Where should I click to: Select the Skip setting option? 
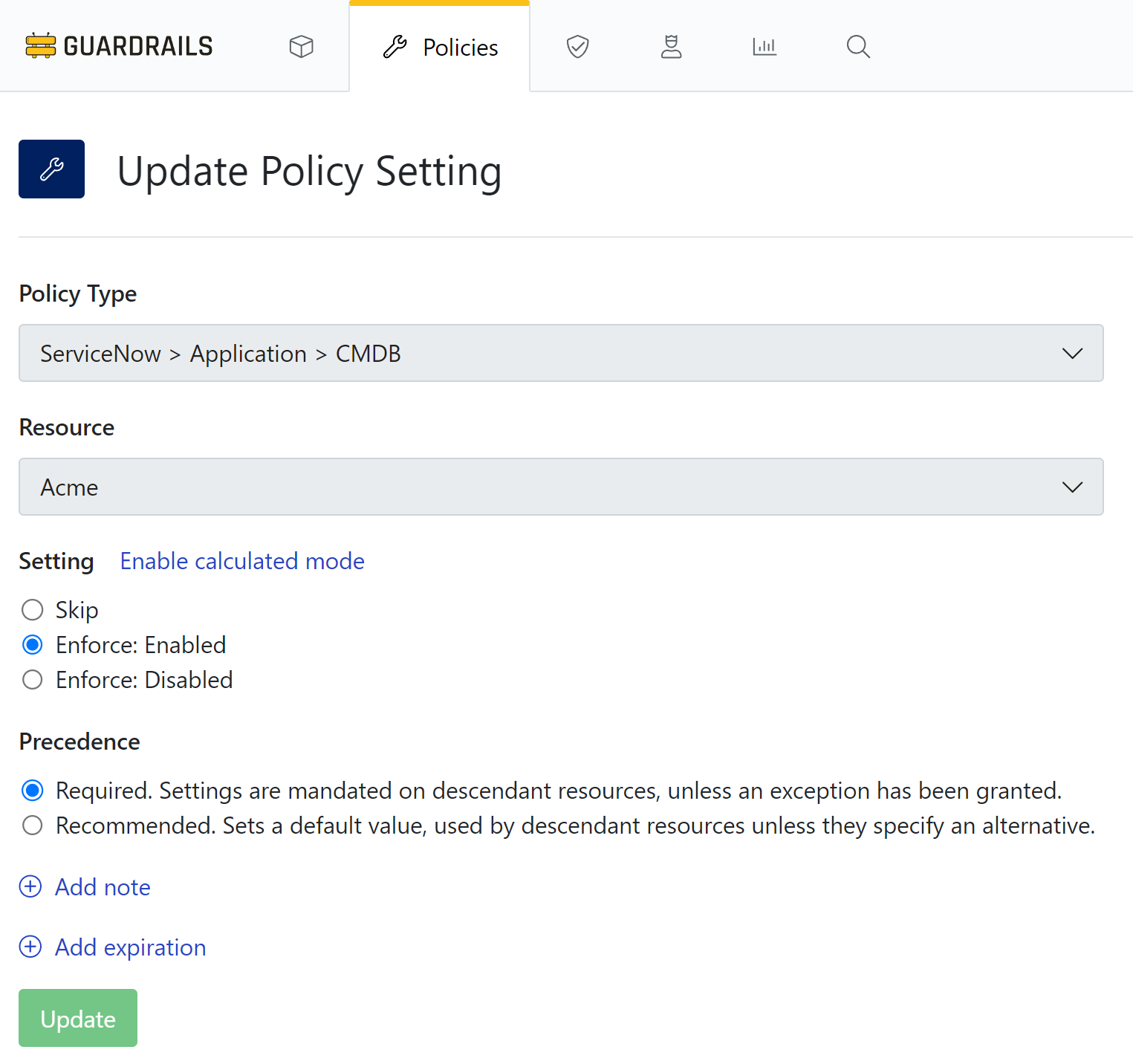tap(32, 609)
